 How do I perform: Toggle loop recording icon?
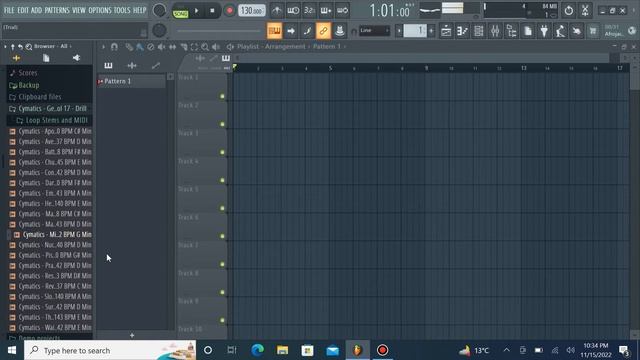point(342,11)
